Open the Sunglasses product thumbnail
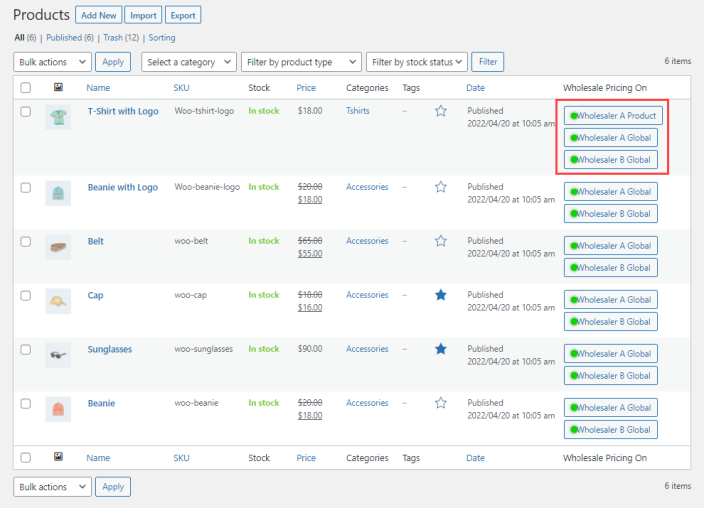This screenshot has height=508, width=704. tap(58, 355)
